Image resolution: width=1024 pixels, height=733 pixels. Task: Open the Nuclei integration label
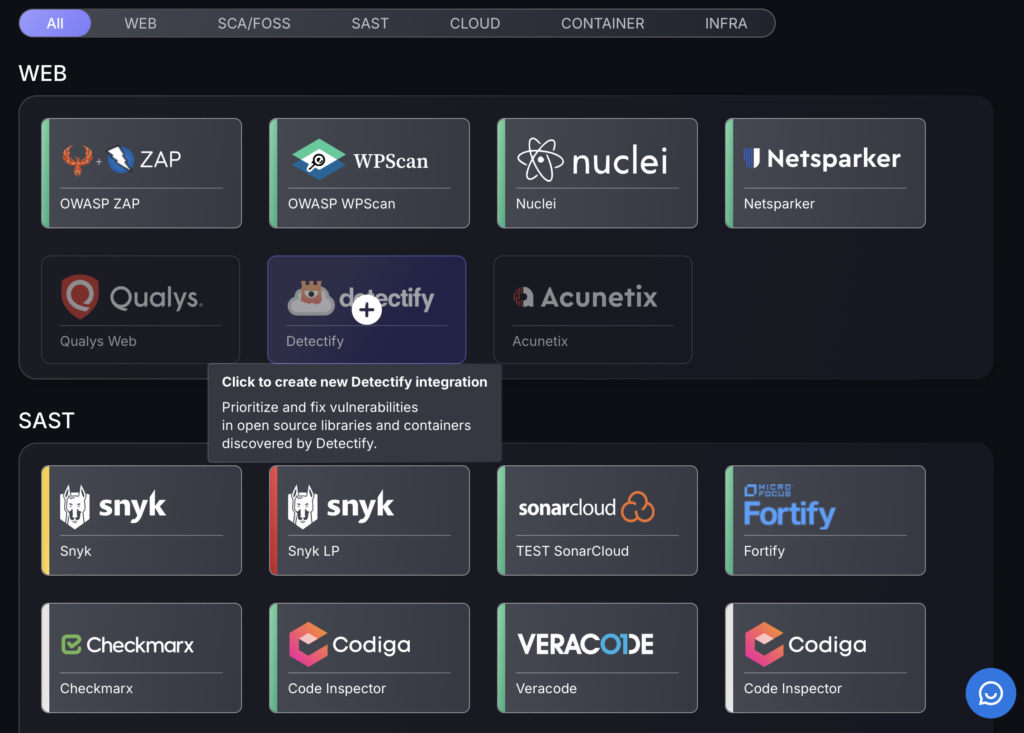pyautogui.click(x=536, y=204)
